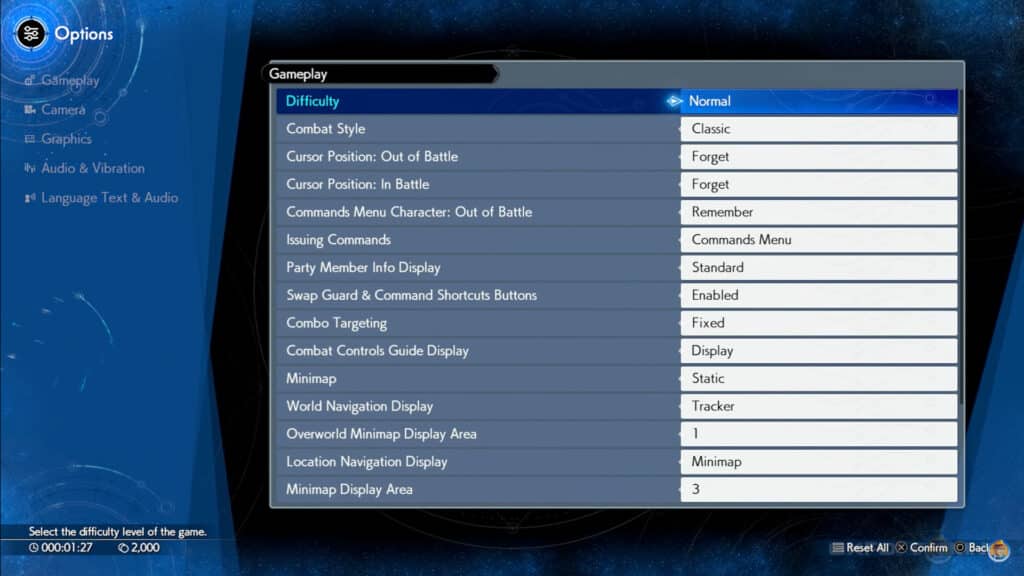Click the Gameplay category icon in sidebar
Screen dimensions: 1024x576
[x=29, y=80]
